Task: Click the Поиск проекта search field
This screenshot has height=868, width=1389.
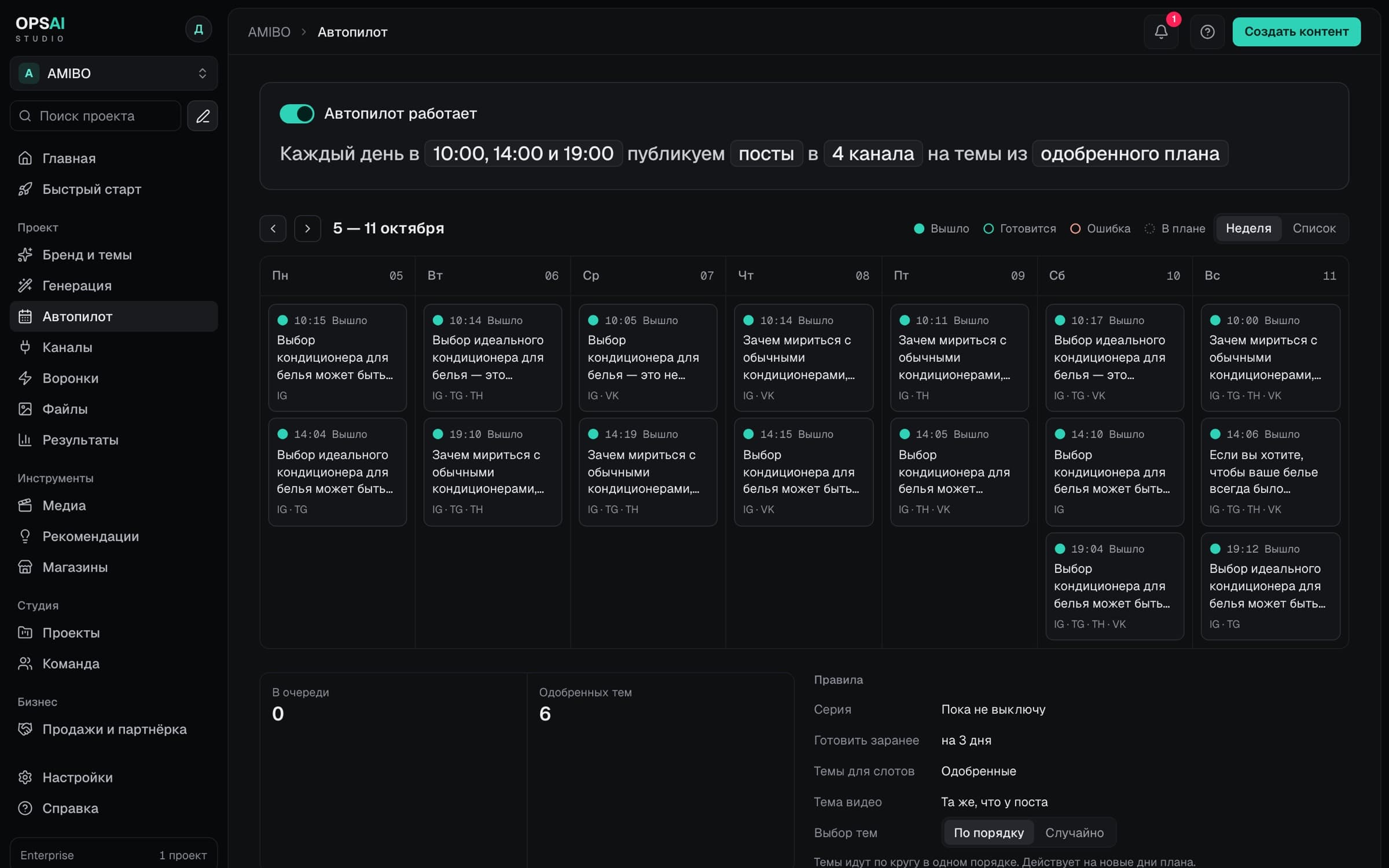Action: 95,116
